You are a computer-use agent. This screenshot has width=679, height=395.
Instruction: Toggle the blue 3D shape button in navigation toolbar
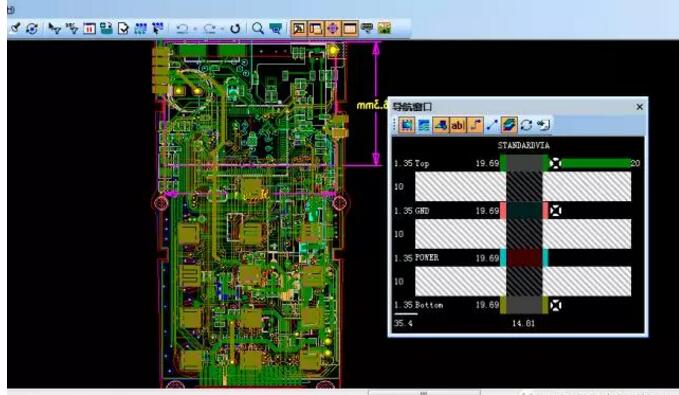pyautogui.click(x=441, y=125)
